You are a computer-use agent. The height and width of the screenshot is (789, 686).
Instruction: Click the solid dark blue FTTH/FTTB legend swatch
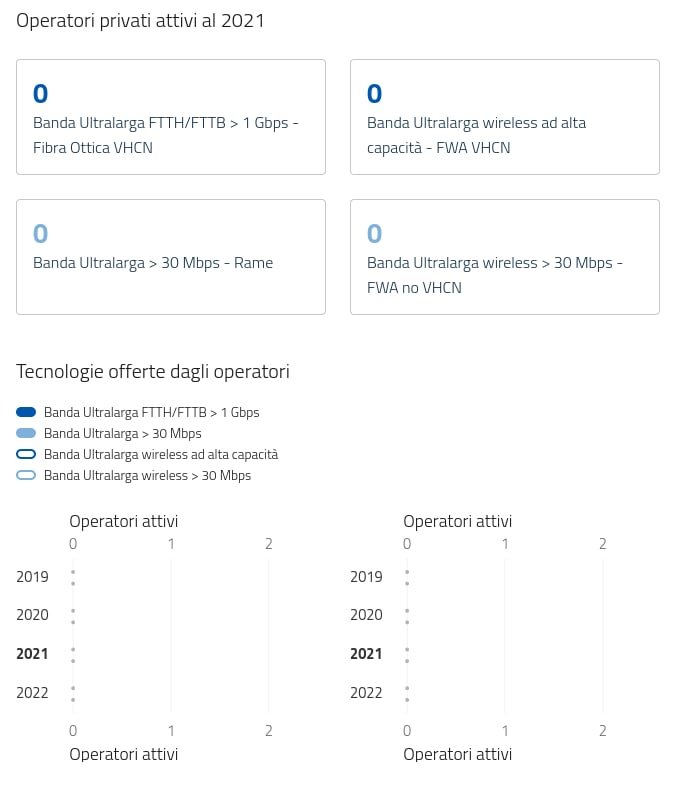tap(26, 412)
